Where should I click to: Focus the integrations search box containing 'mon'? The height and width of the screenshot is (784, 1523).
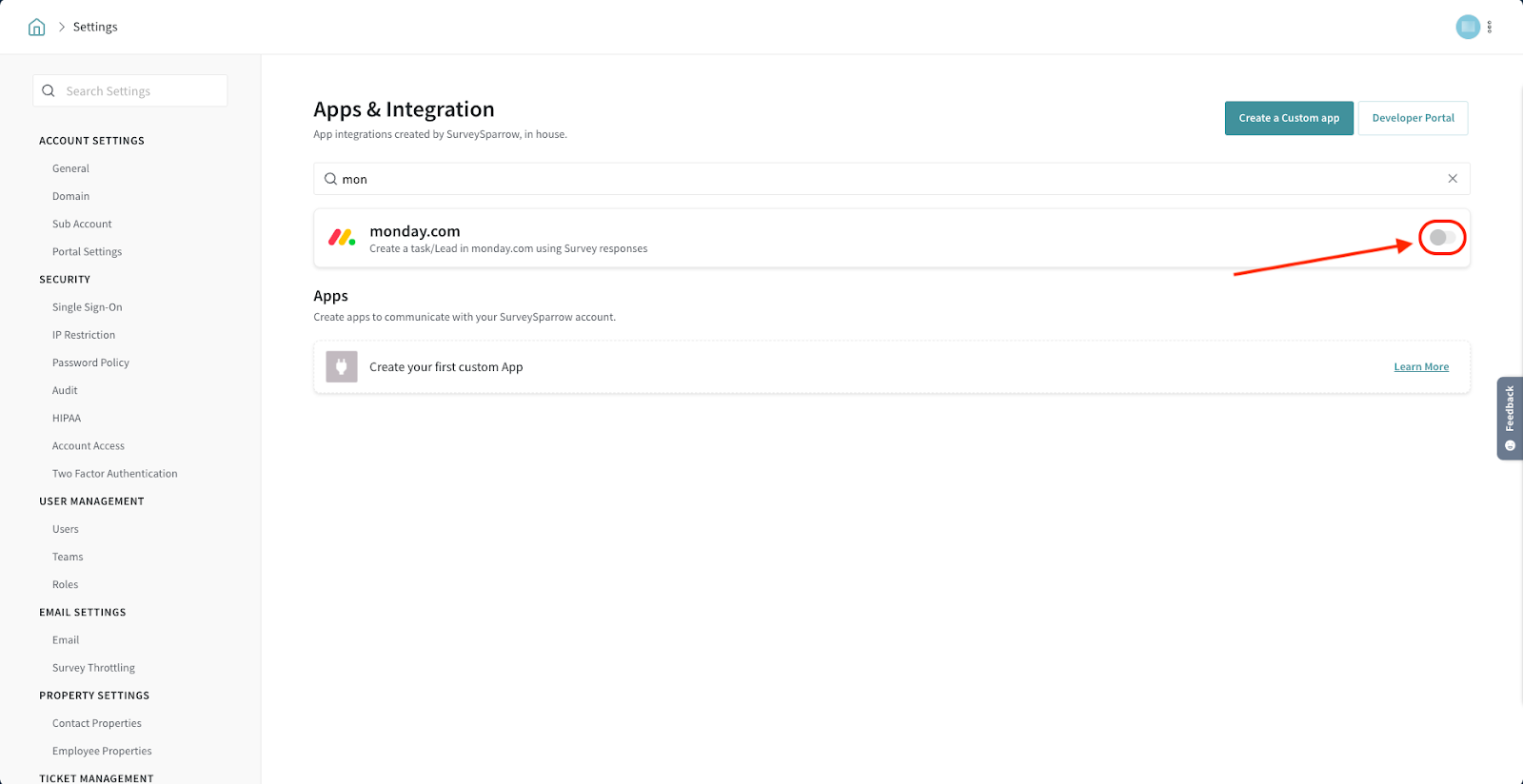coord(885,179)
